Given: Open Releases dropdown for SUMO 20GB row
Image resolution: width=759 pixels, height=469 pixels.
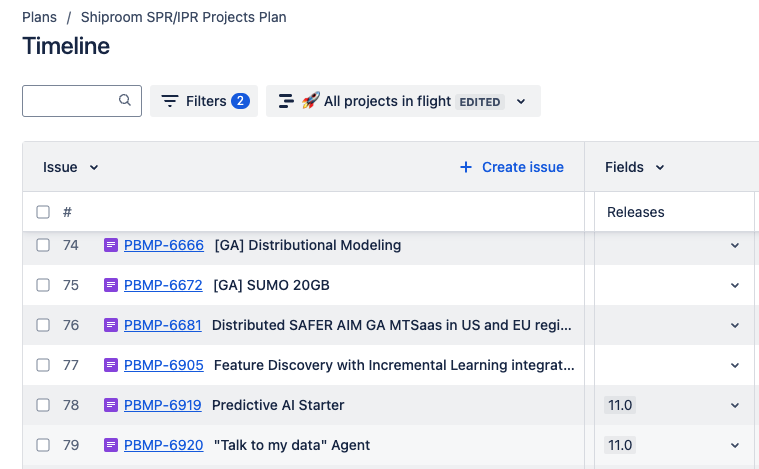Looking at the screenshot, I should pos(735,286).
